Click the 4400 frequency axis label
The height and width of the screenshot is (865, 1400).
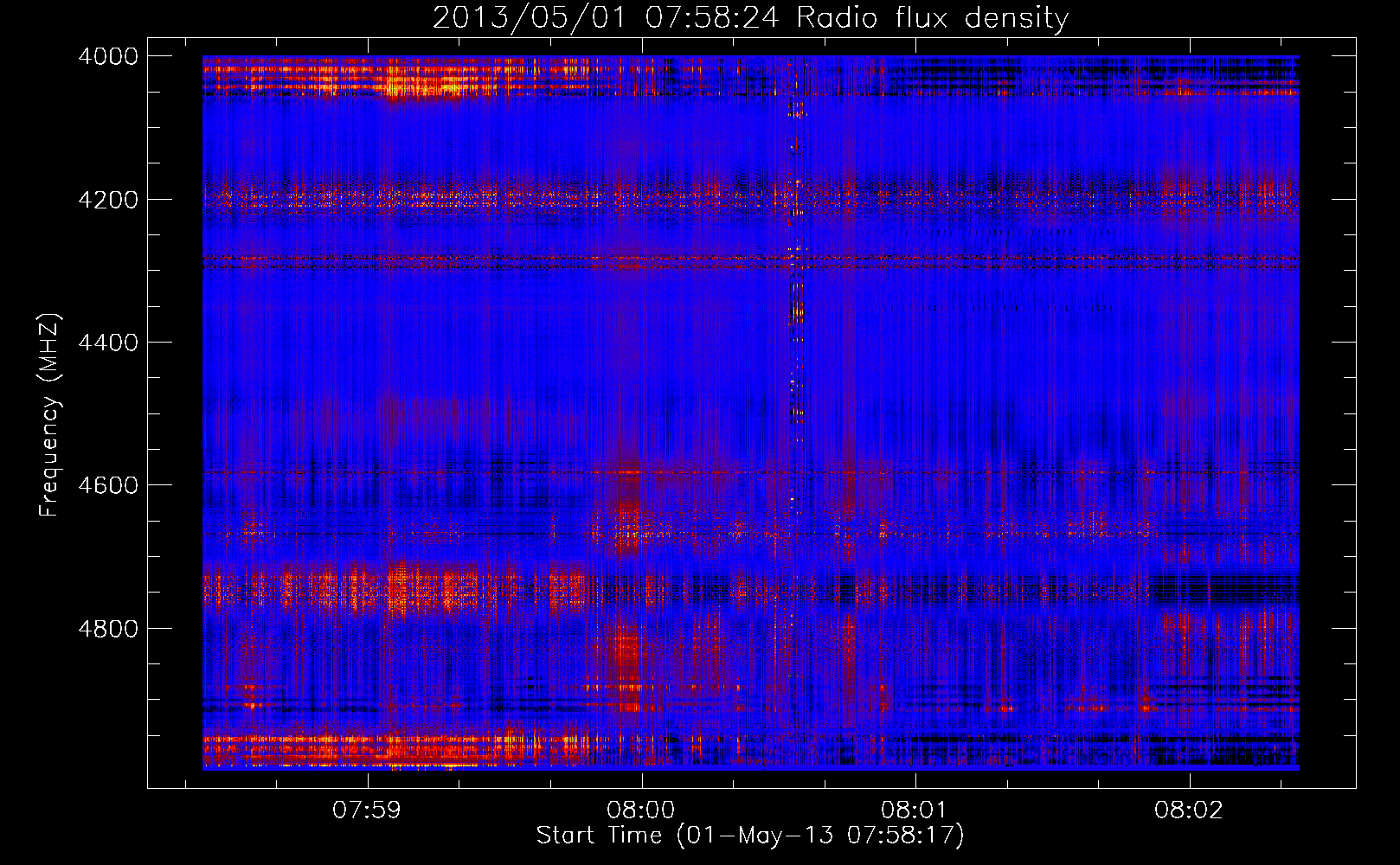[x=108, y=343]
